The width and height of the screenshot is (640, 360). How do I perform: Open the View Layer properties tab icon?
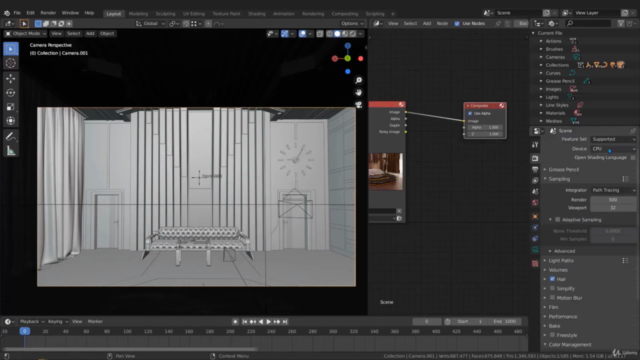535,180
